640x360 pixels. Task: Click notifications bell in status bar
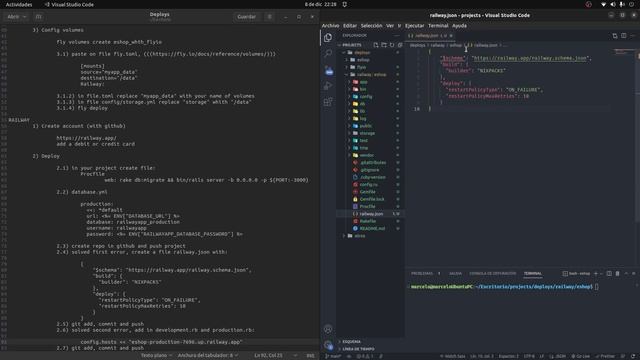pyautogui.click(x=632, y=356)
